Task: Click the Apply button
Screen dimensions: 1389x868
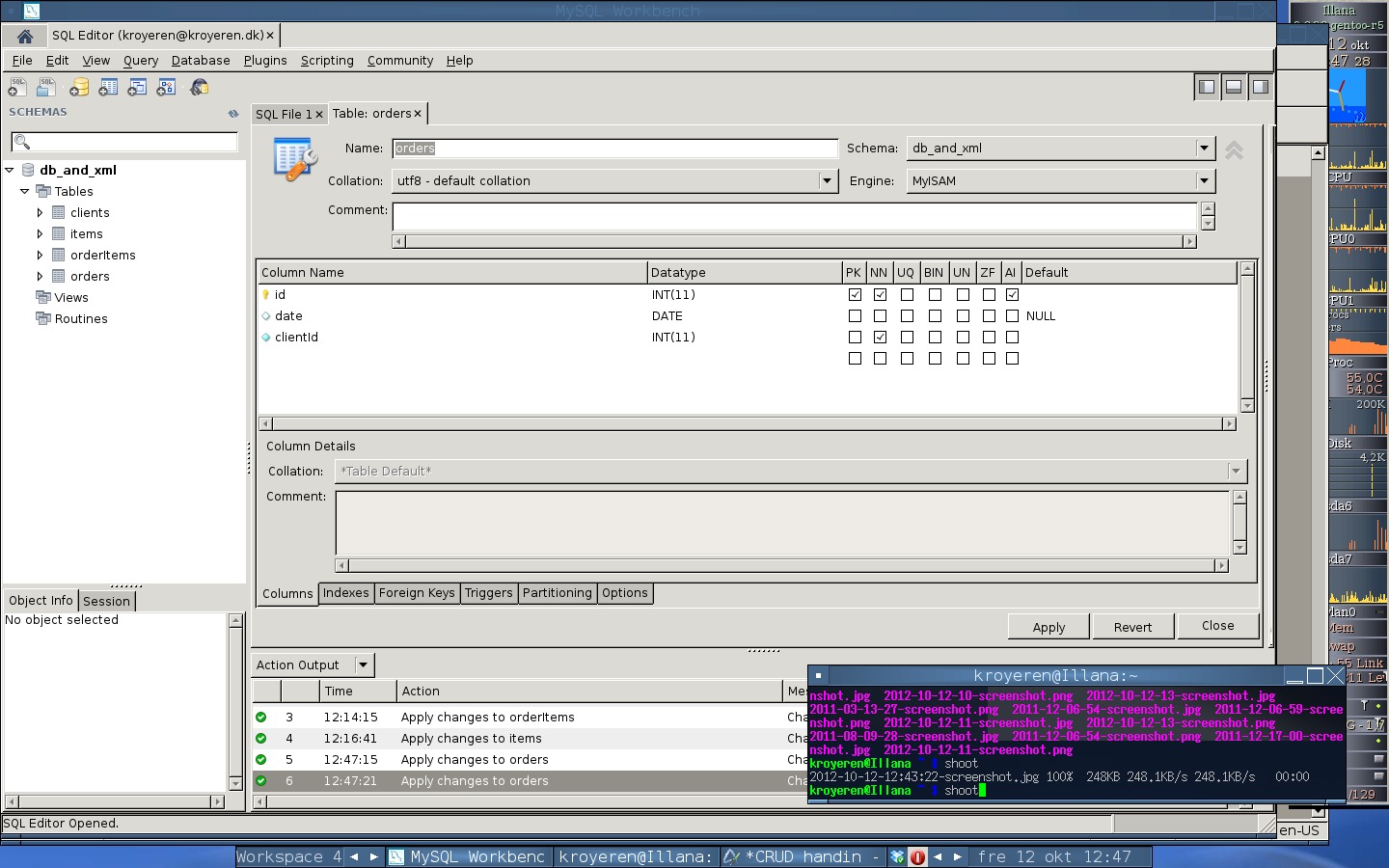Action: click(x=1049, y=627)
